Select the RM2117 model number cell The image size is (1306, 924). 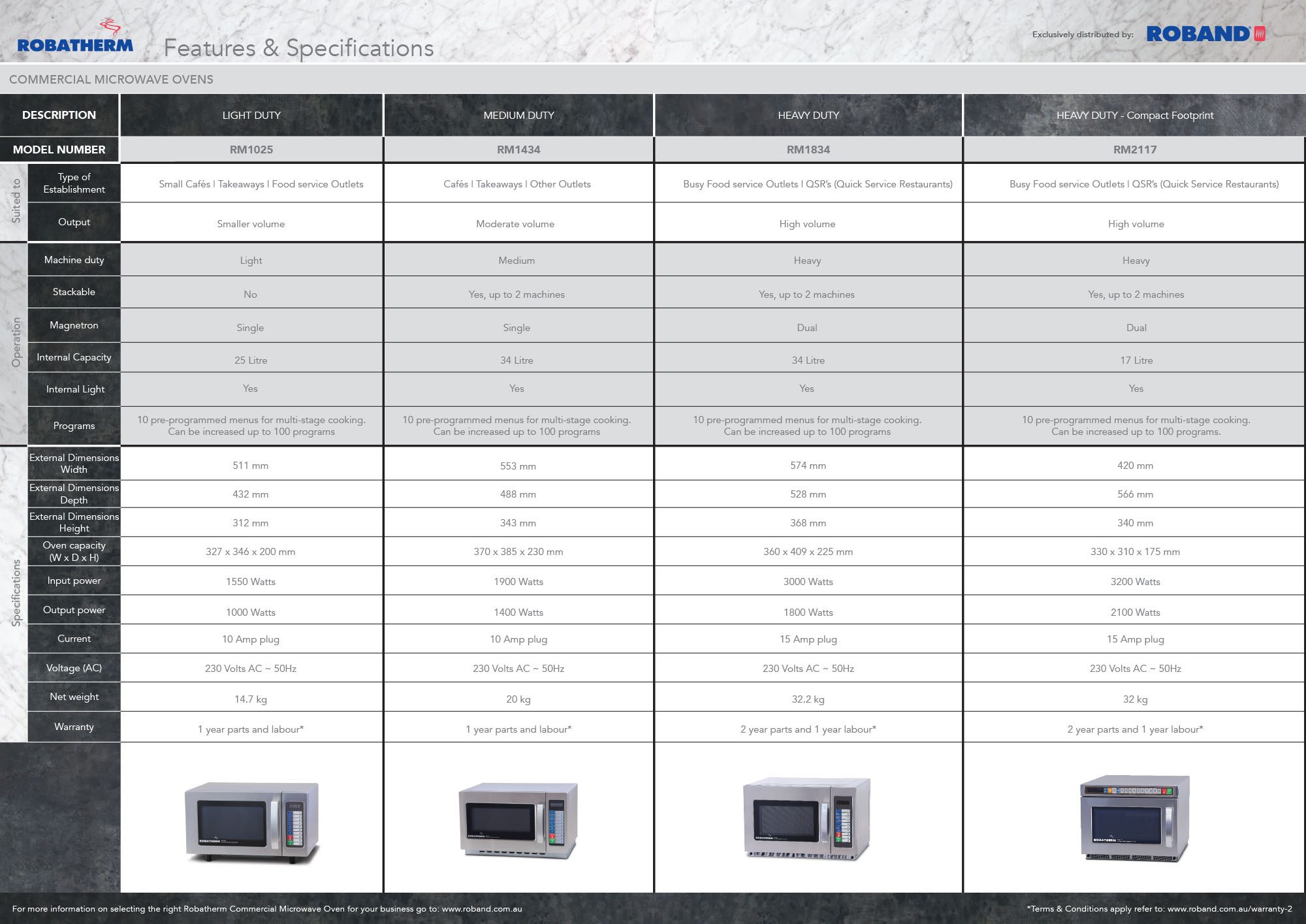coord(1135,150)
